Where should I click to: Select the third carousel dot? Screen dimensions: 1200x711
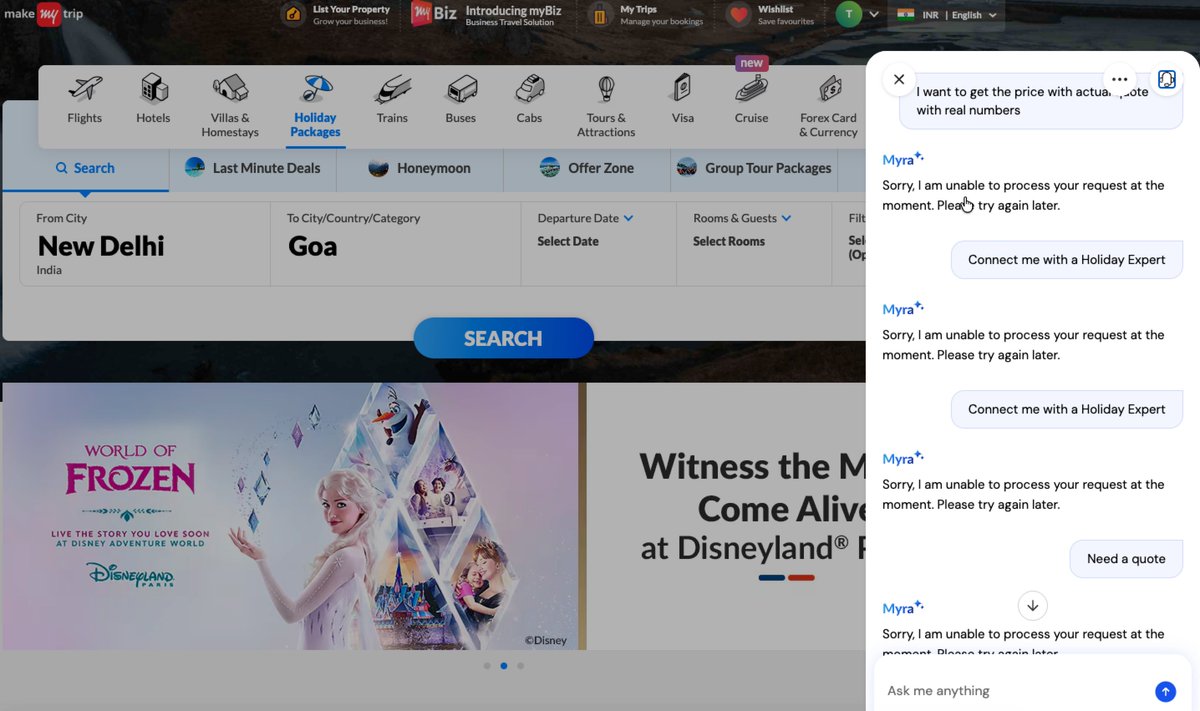click(521, 665)
